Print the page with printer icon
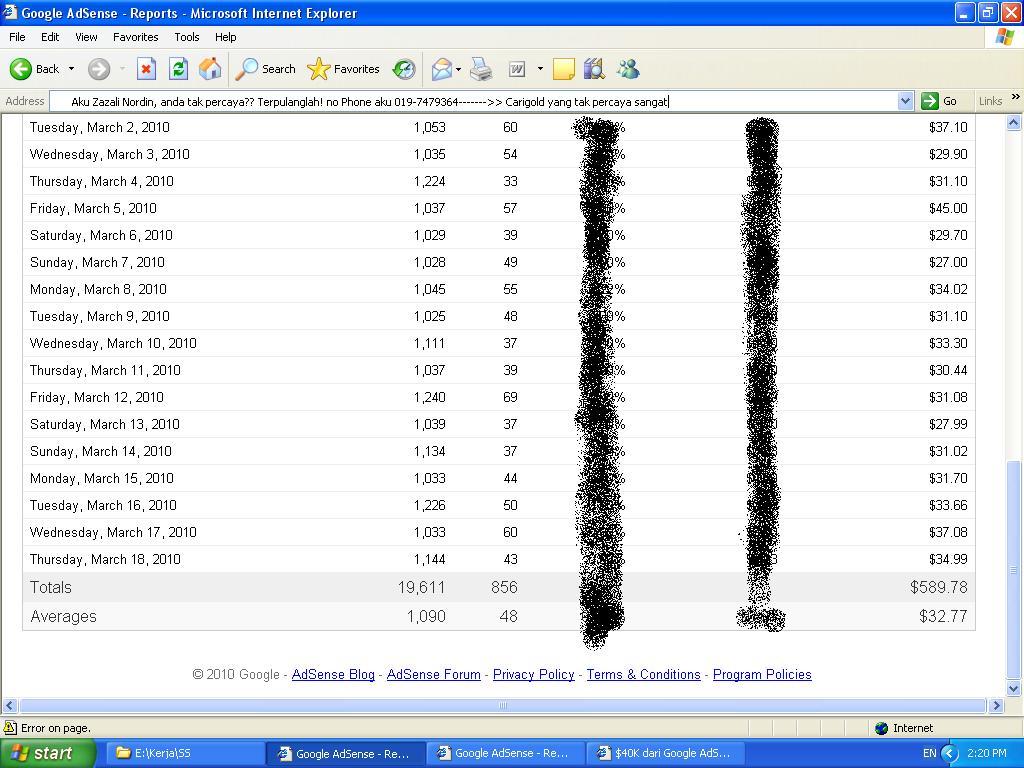The width and height of the screenshot is (1024, 768). tap(481, 69)
